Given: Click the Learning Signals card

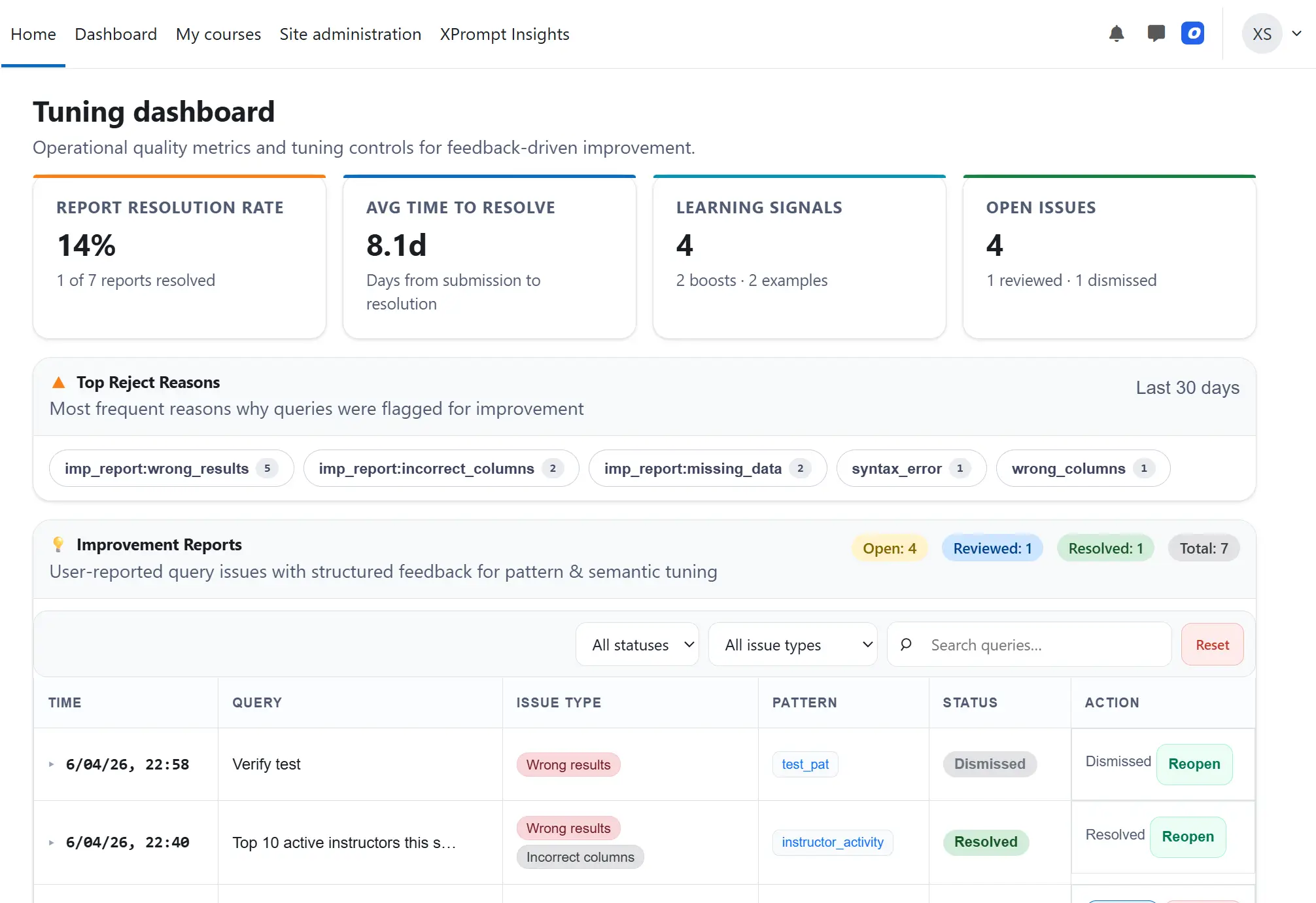Looking at the screenshot, I should click(799, 257).
